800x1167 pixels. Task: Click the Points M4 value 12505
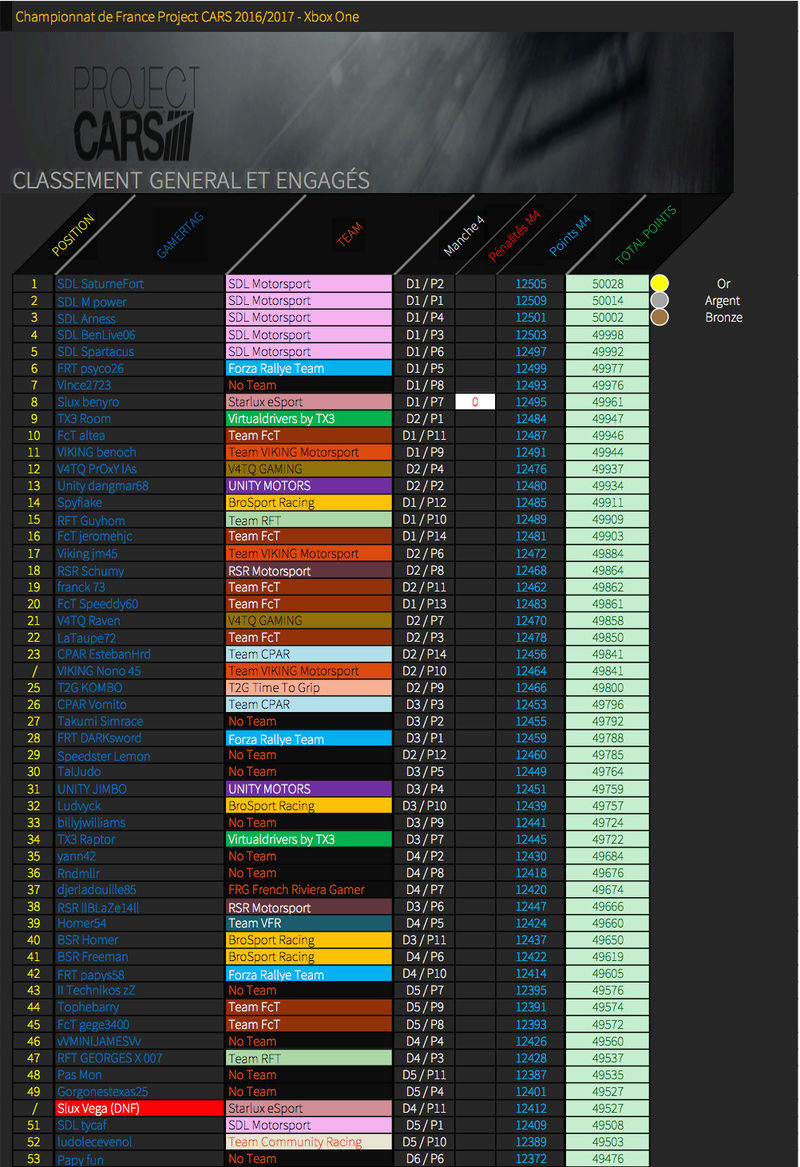(531, 284)
